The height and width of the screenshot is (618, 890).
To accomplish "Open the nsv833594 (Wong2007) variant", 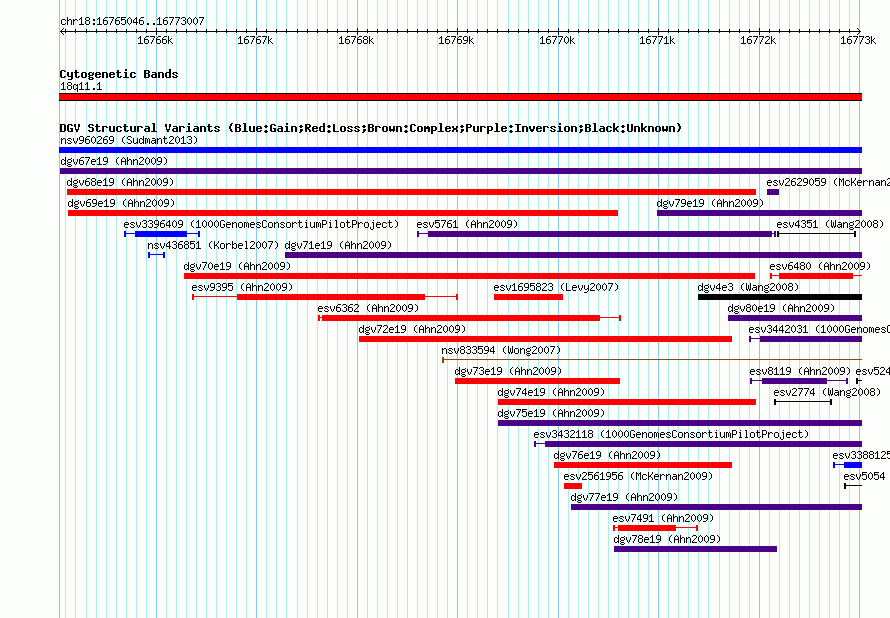I will 501,350.
